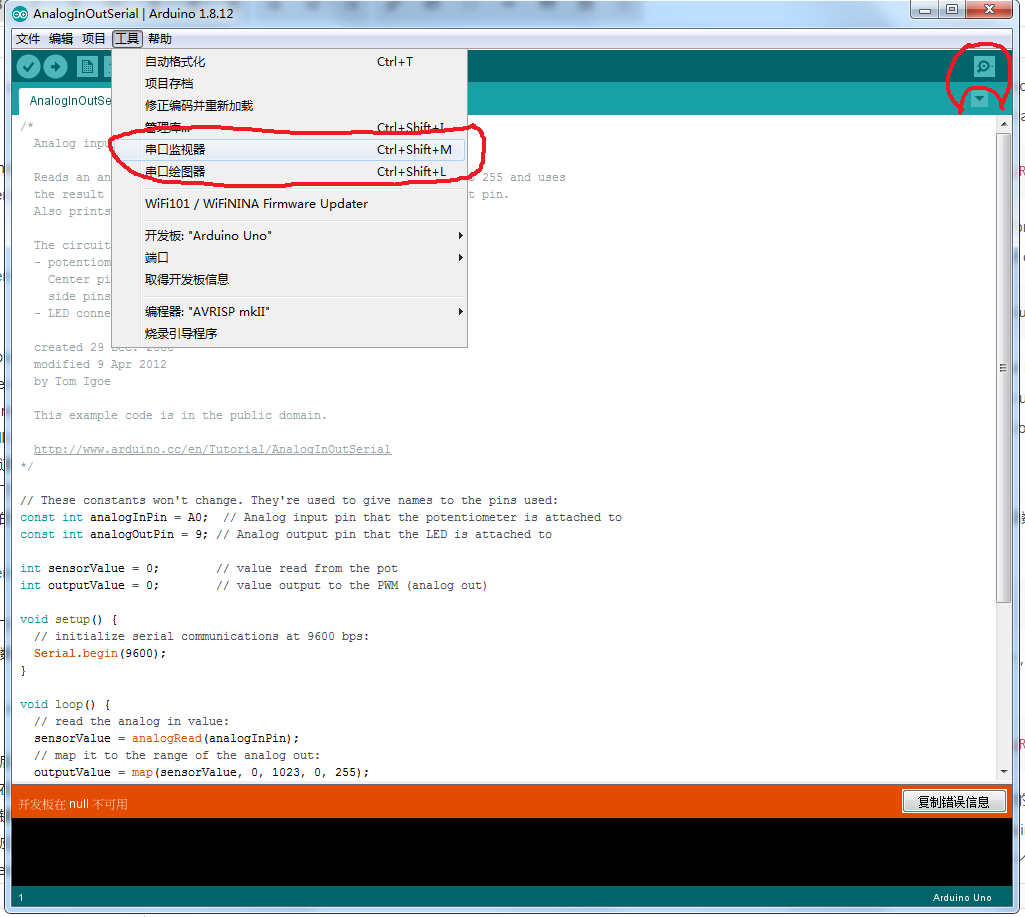This screenshot has width=1025, height=917.
Task: Click the 'by Tom Igoe' comment line
Action: click(72, 381)
